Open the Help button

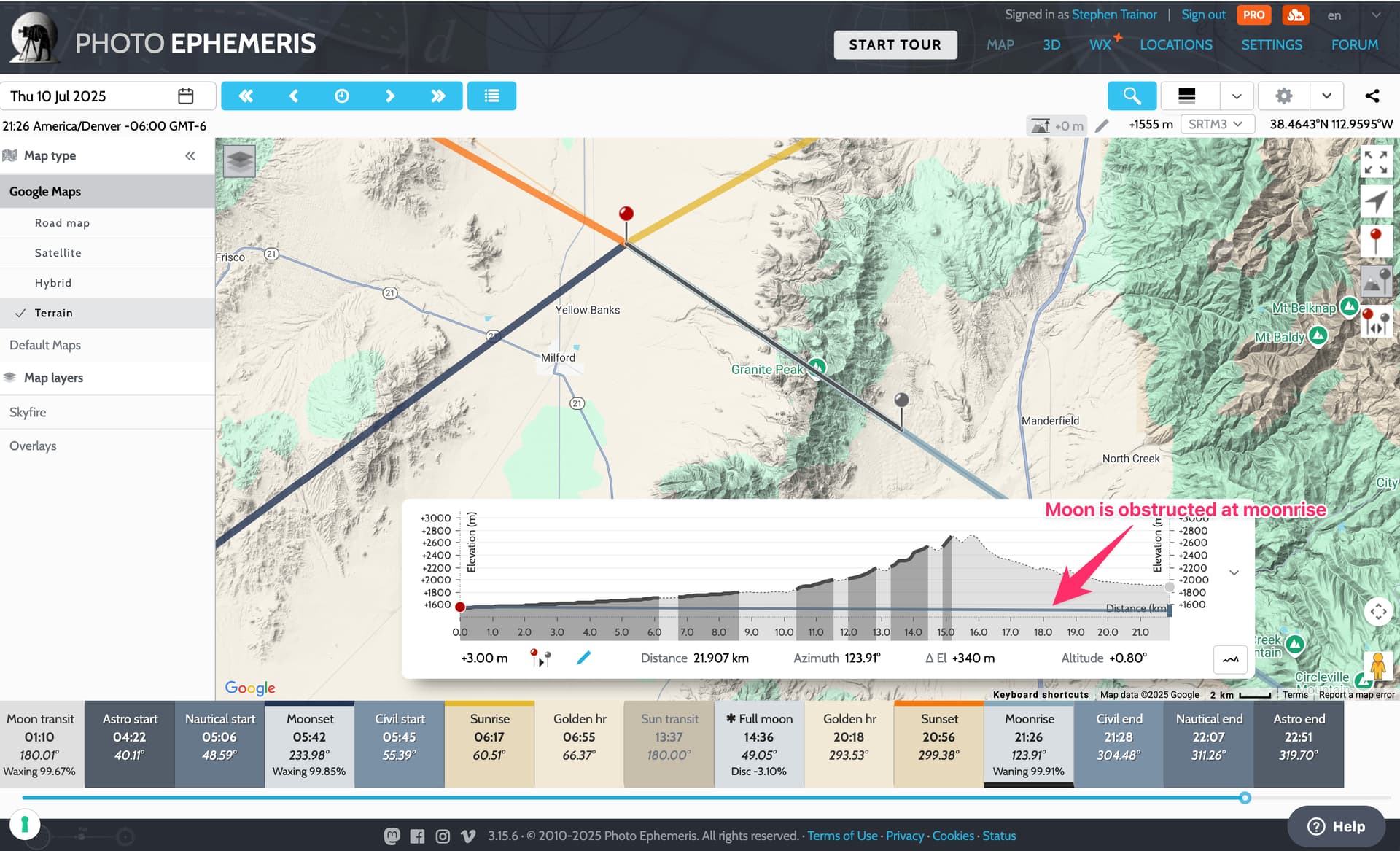coord(1337,826)
